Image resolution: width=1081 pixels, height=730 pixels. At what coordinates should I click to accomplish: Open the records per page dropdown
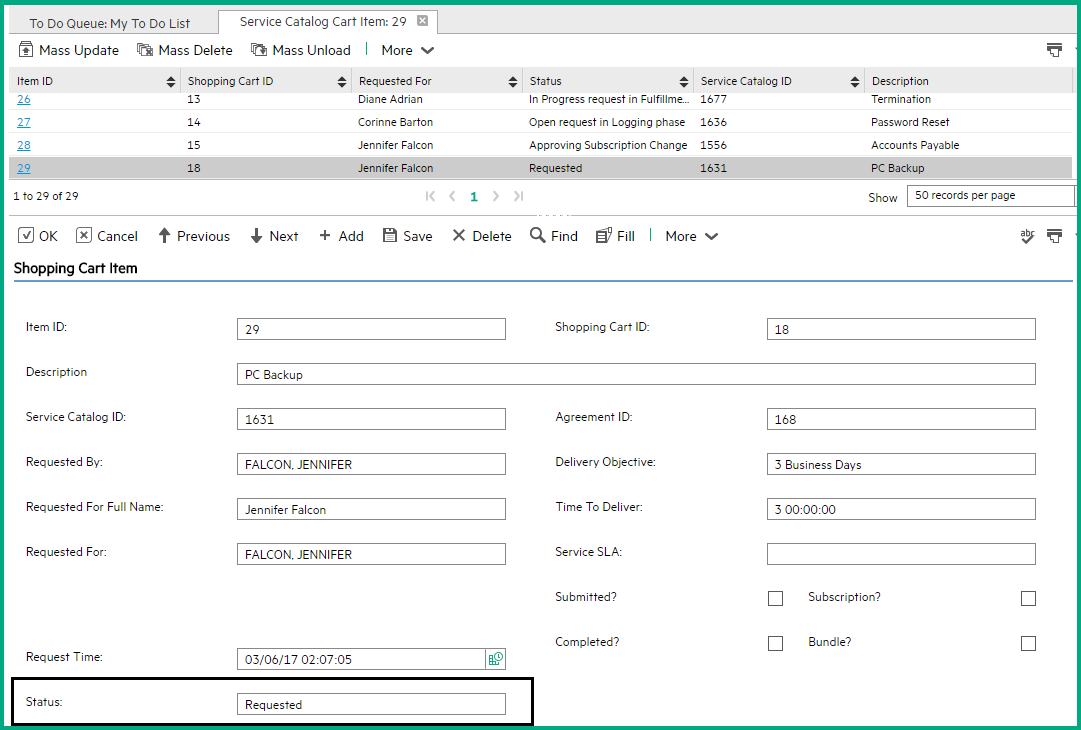(x=990, y=196)
